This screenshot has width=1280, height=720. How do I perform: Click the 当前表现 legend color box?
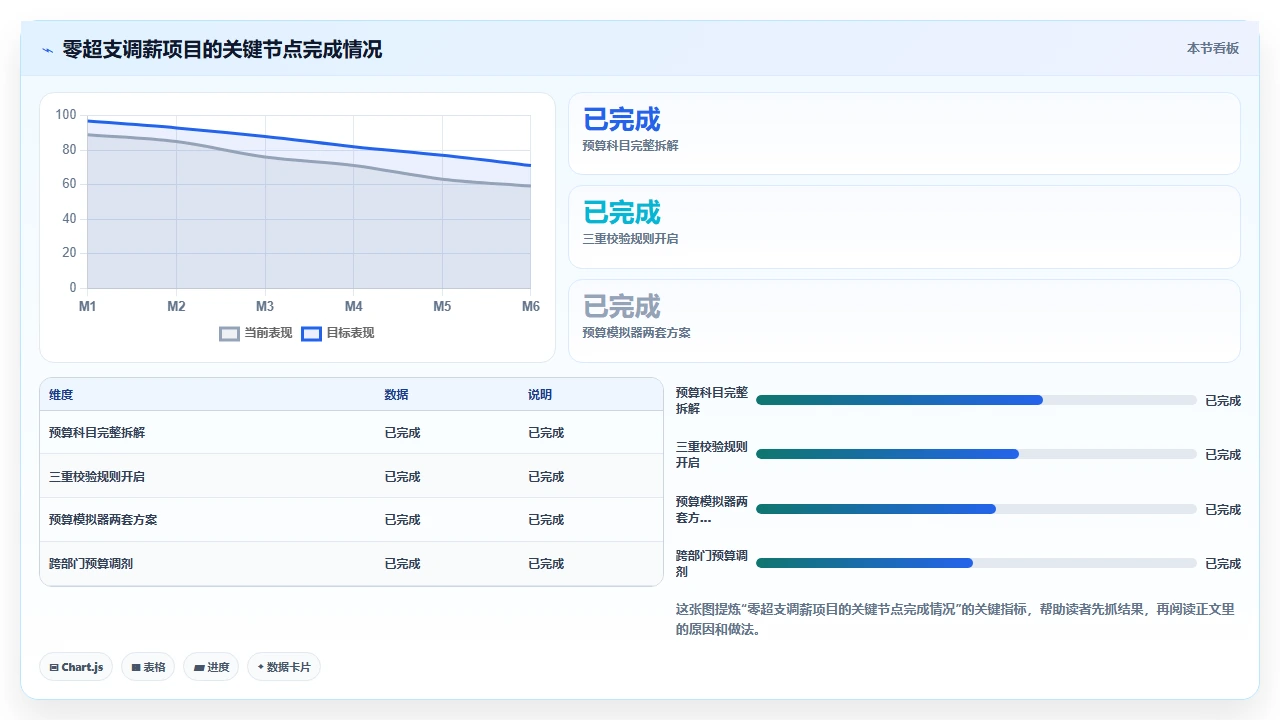(229, 333)
